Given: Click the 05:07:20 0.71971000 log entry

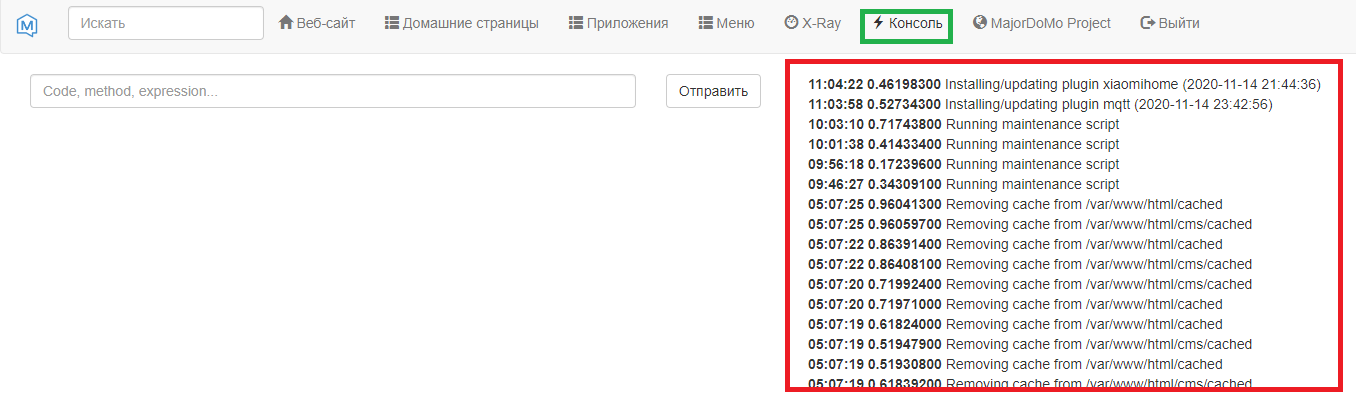Looking at the screenshot, I should click(x=1016, y=304).
